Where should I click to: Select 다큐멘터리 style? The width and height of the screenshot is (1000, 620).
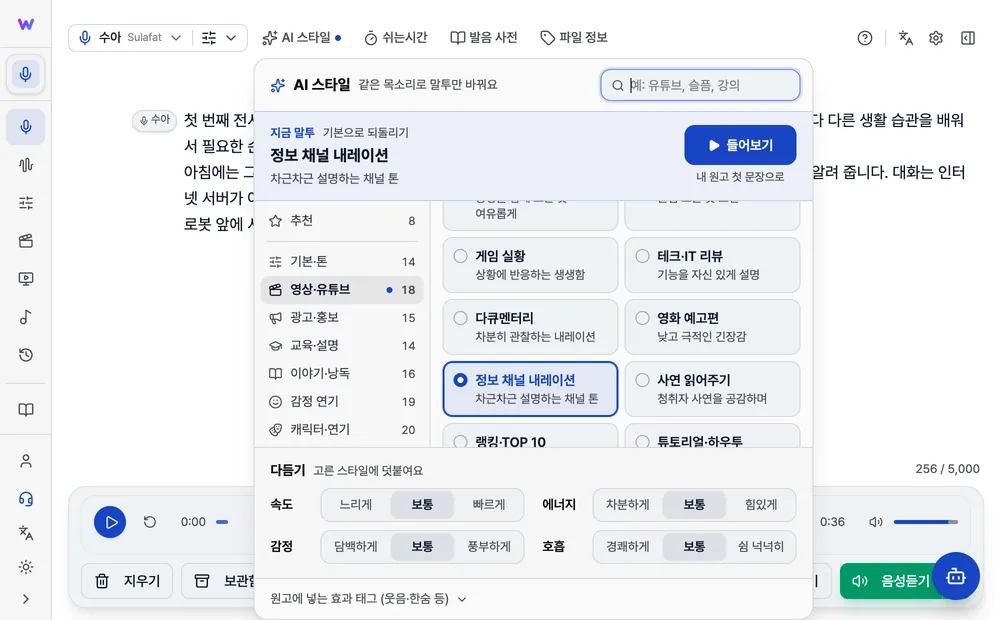(x=530, y=327)
